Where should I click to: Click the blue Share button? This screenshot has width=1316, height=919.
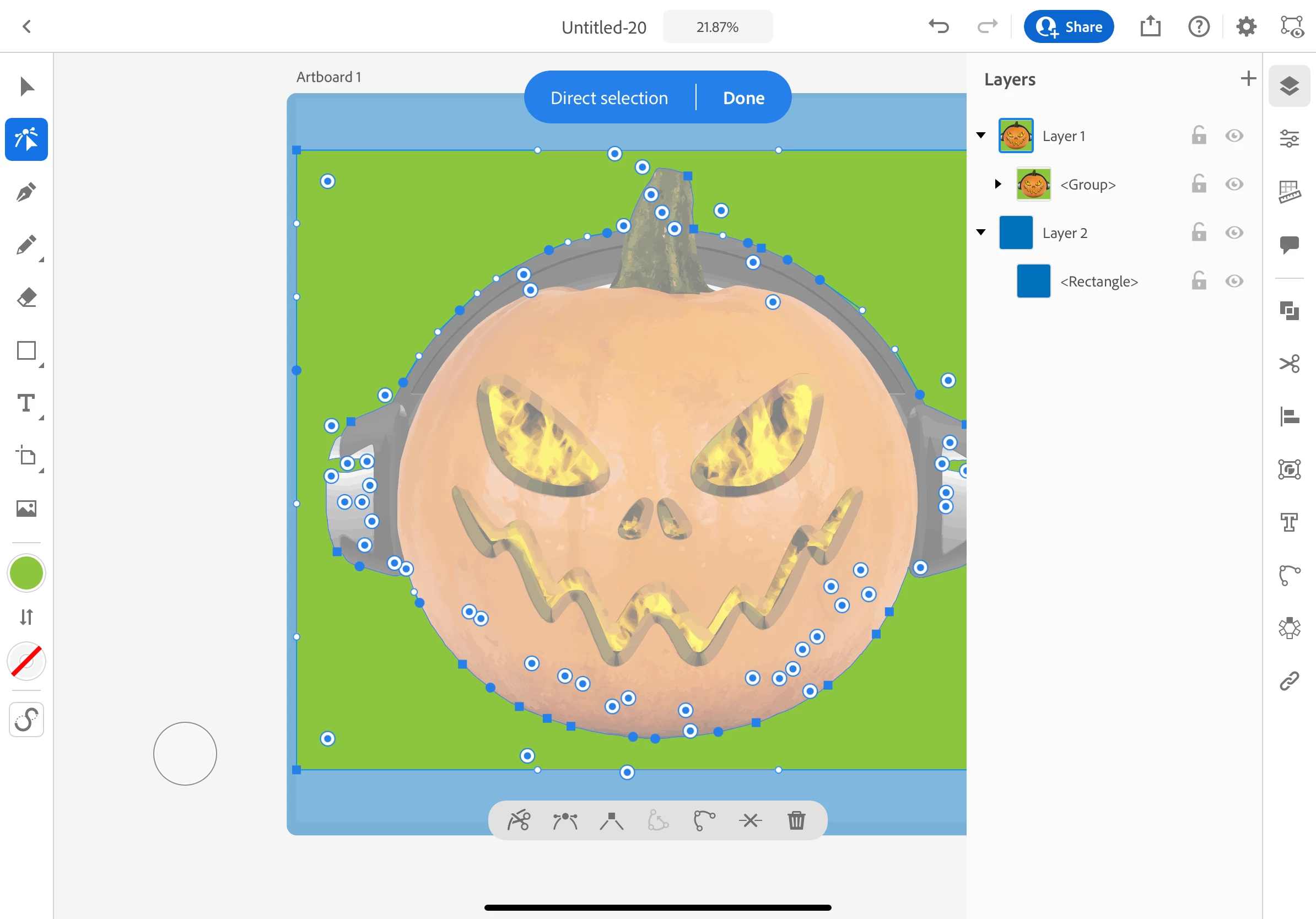tap(1069, 27)
